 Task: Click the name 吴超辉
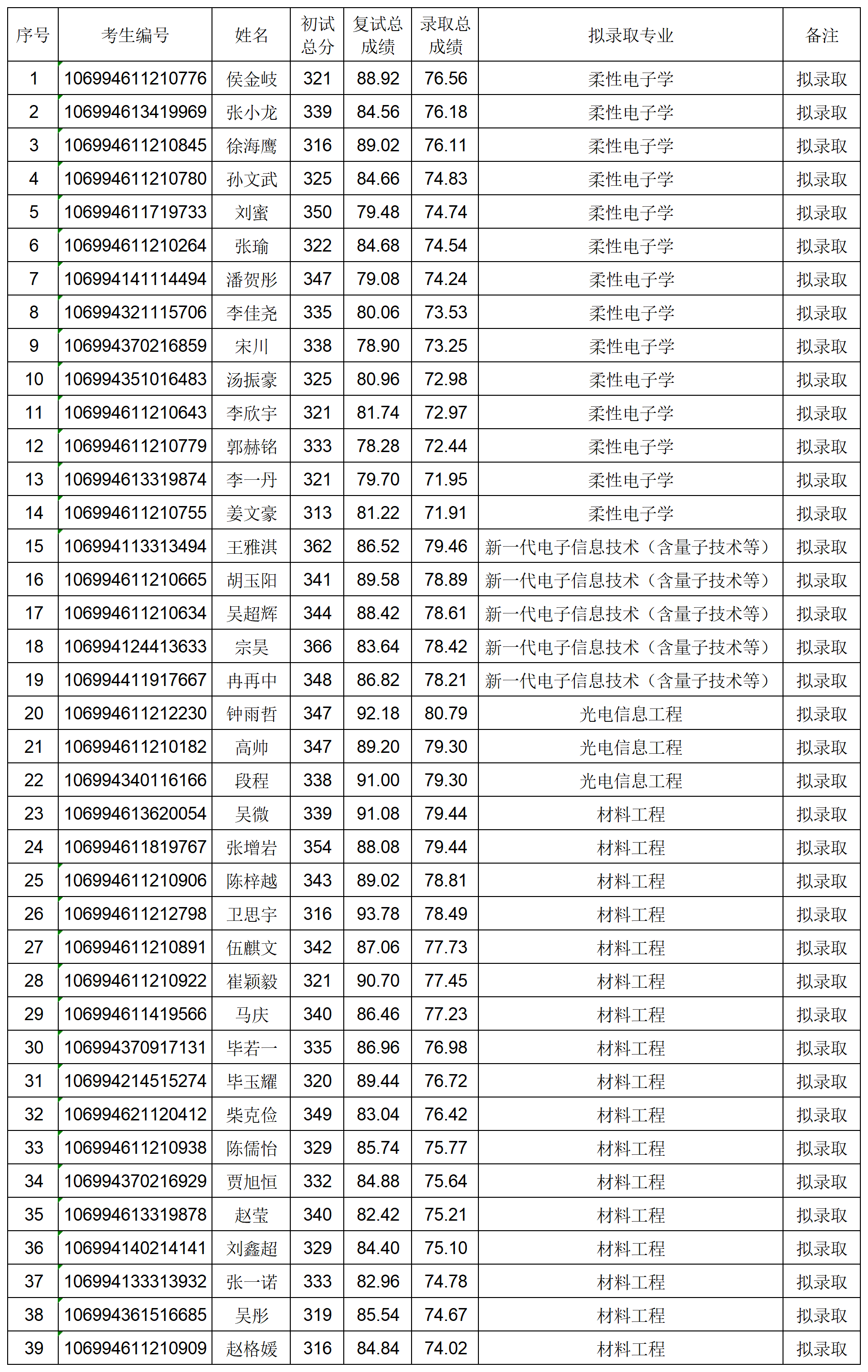[x=251, y=613]
